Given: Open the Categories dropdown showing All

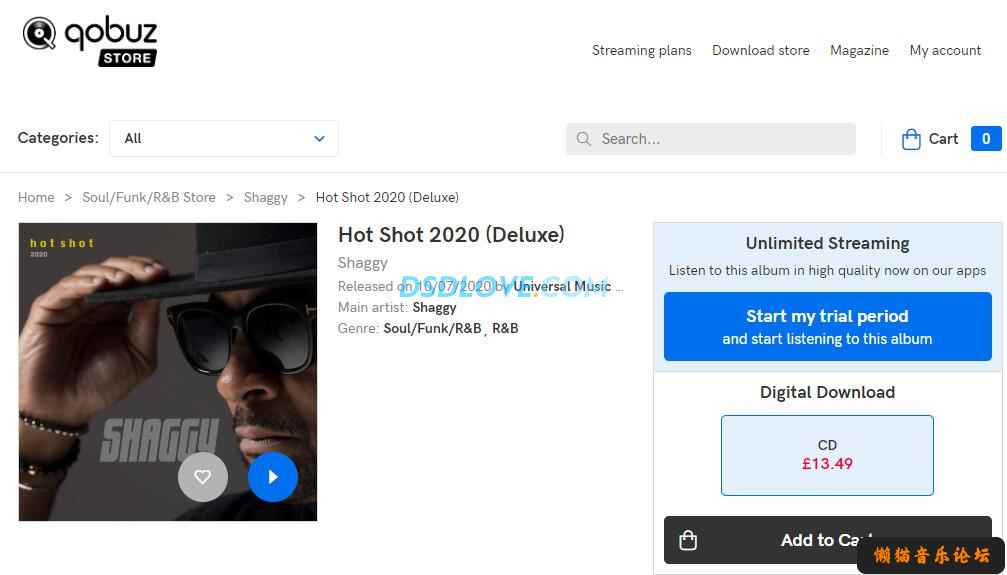Looking at the screenshot, I should click(x=223, y=138).
